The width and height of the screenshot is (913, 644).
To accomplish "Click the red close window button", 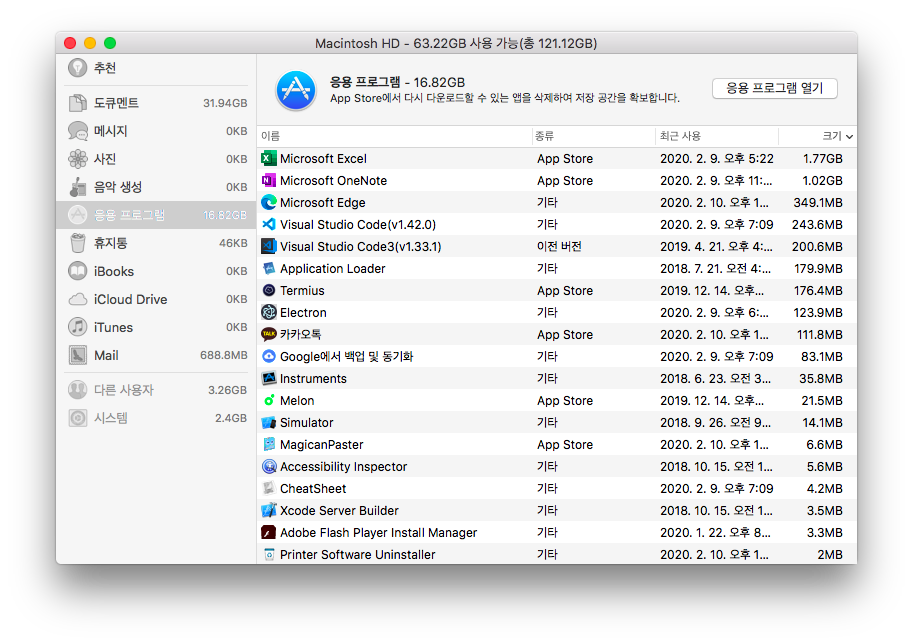I will [70, 43].
